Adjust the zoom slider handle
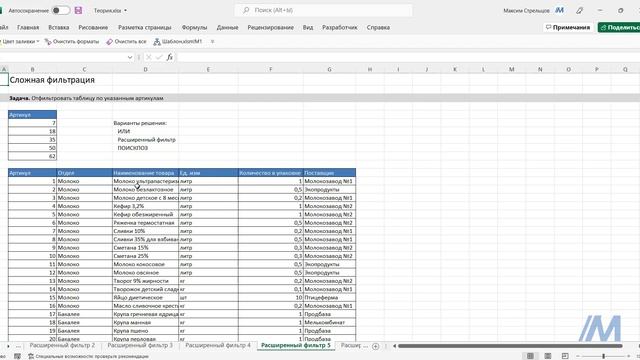 [x=604, y=356]
